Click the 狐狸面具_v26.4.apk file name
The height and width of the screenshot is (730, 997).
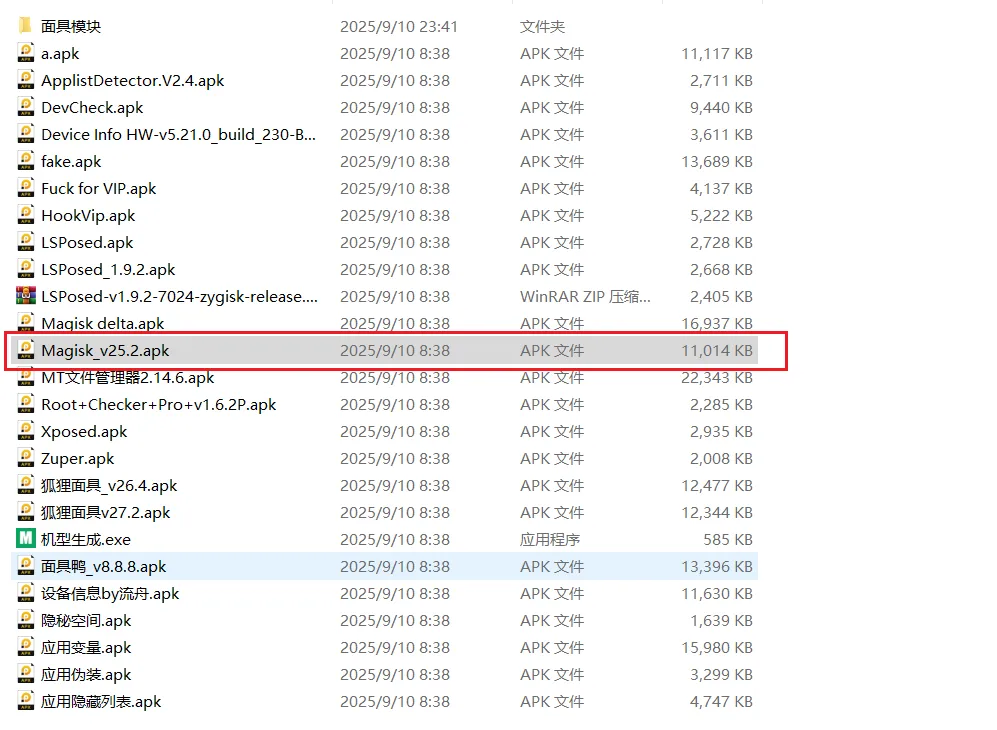click(x=109, y=485)
